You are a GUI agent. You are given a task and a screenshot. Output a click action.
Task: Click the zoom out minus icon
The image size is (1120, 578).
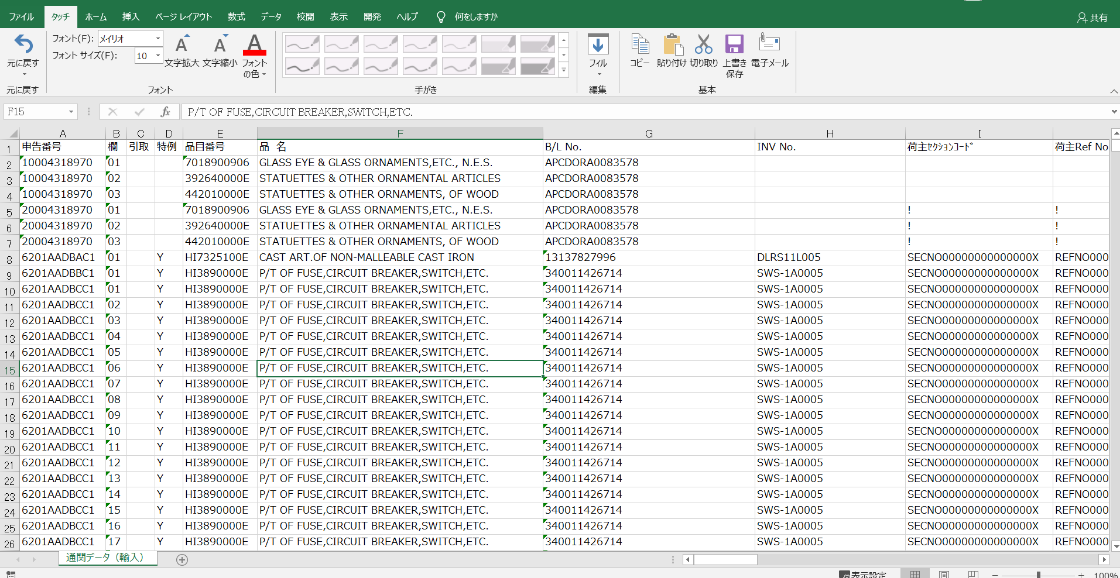(995, 574)
